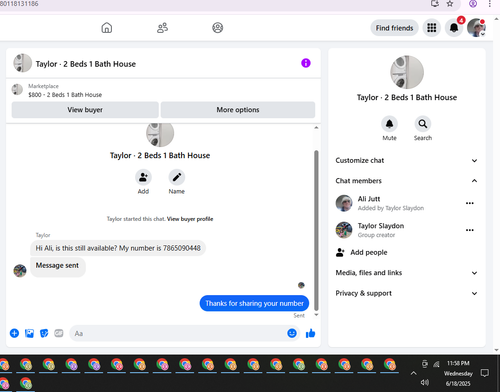Screen dimensions: 500x392
Task: Open options menu for Taylor Slaydon
Action: click(470, 230)
